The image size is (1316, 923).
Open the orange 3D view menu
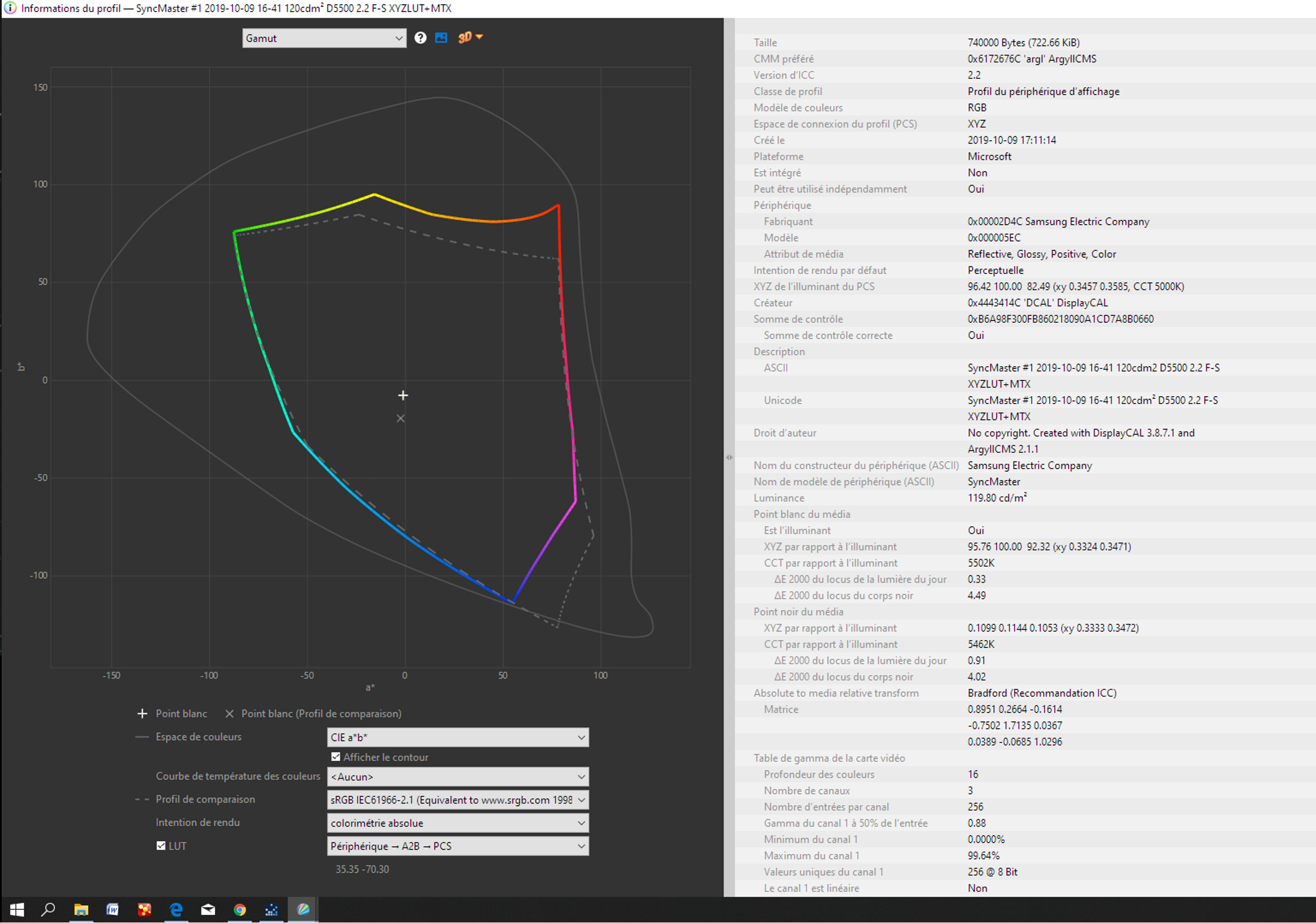470,37
